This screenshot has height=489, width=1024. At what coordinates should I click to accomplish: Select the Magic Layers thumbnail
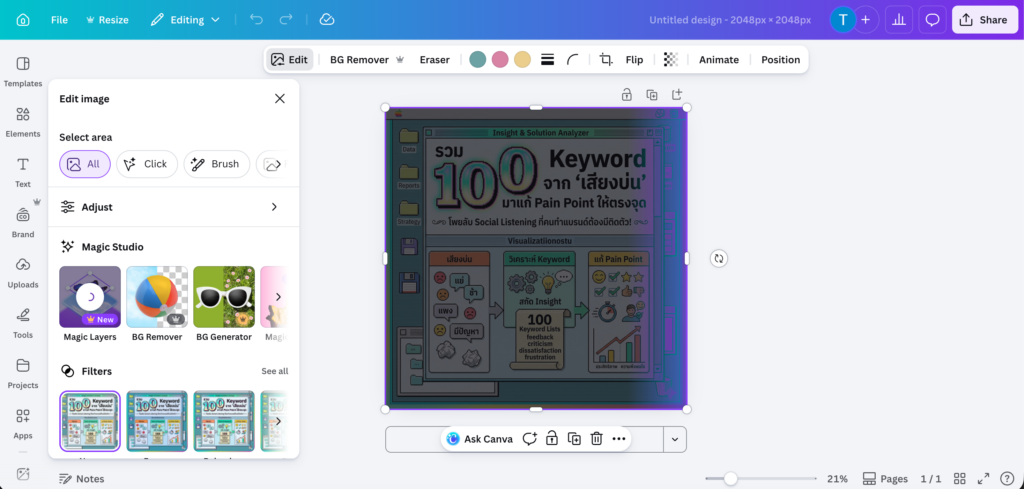[90, 297]
